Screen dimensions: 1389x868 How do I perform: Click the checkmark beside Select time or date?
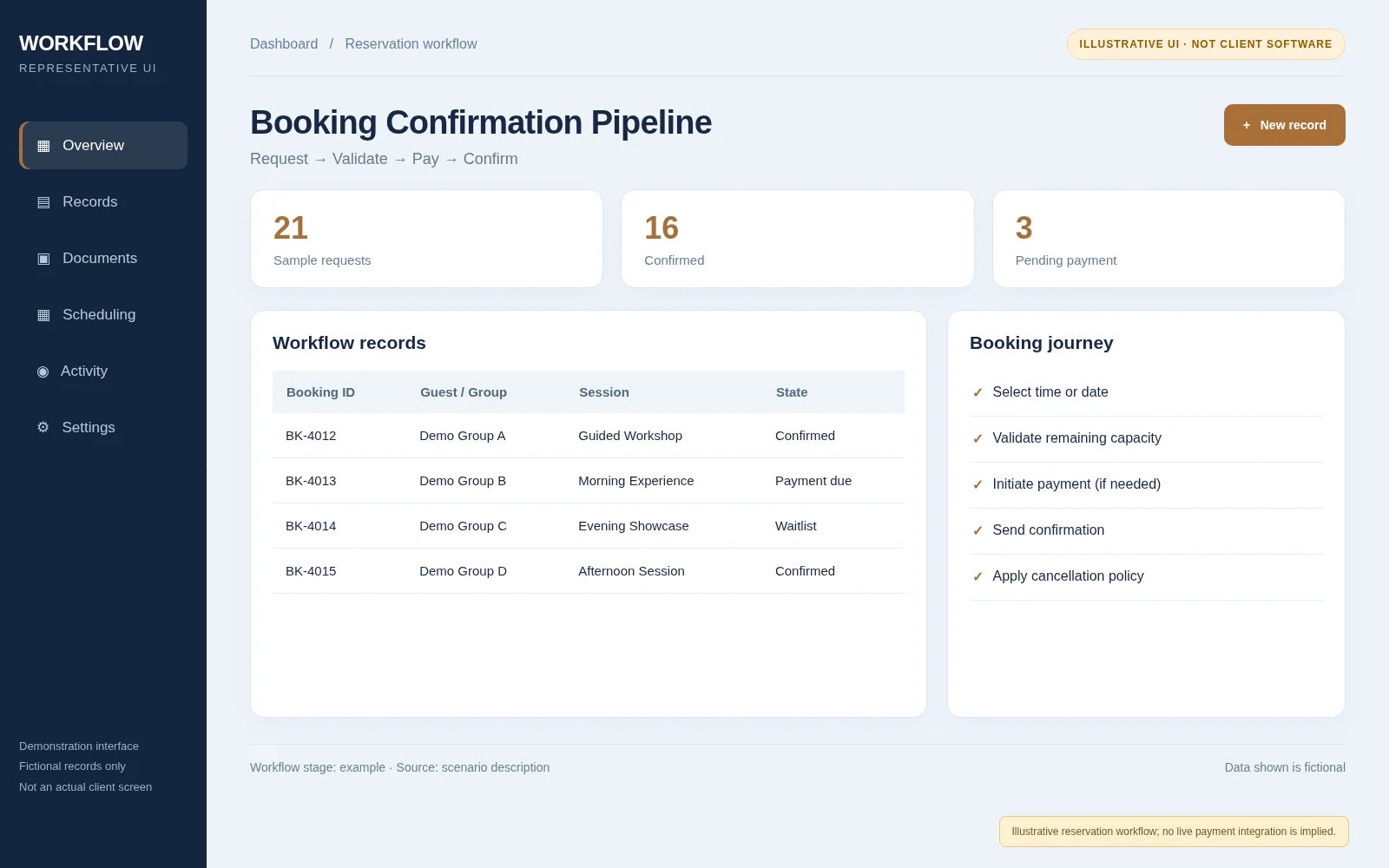pyautogui.click(x=978, y=392)
